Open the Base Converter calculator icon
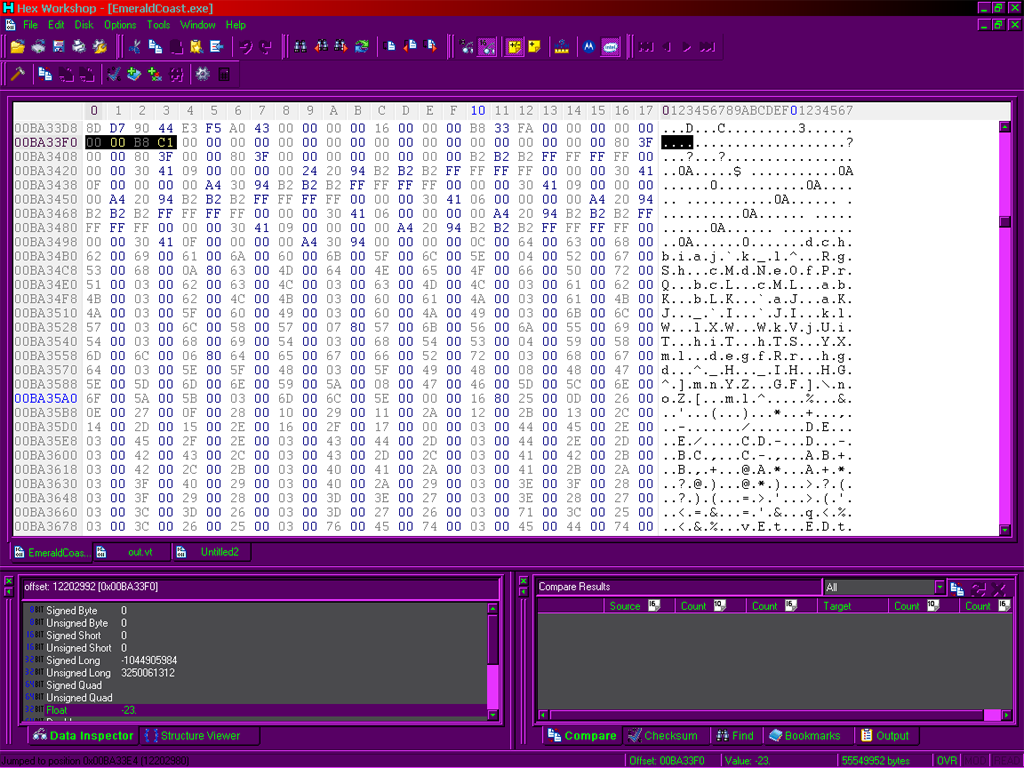The height and width of the screenshot is (768, 1024). (x=224, y=74)
